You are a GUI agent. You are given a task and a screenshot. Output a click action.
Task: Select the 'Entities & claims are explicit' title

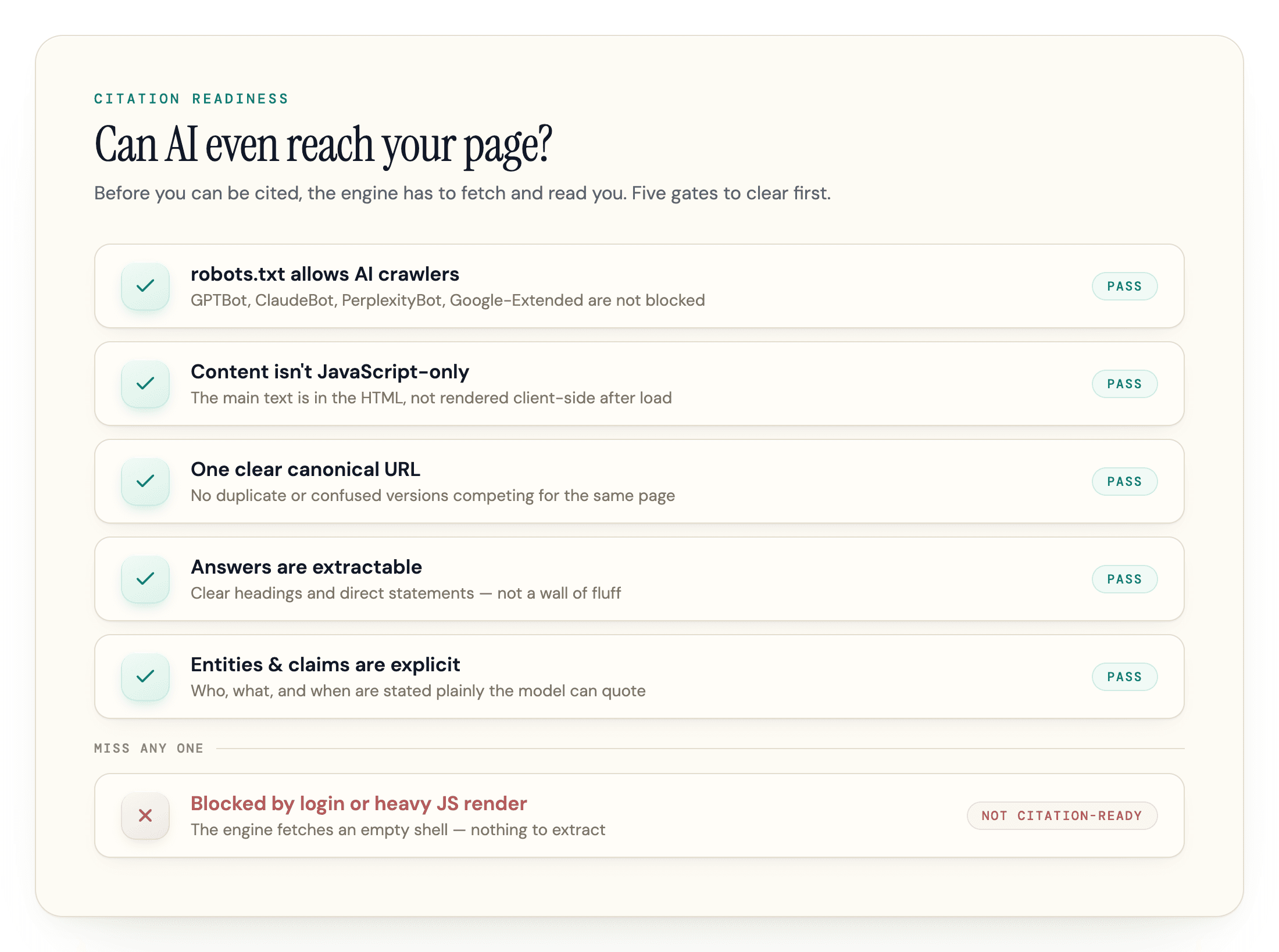(326, 664)
